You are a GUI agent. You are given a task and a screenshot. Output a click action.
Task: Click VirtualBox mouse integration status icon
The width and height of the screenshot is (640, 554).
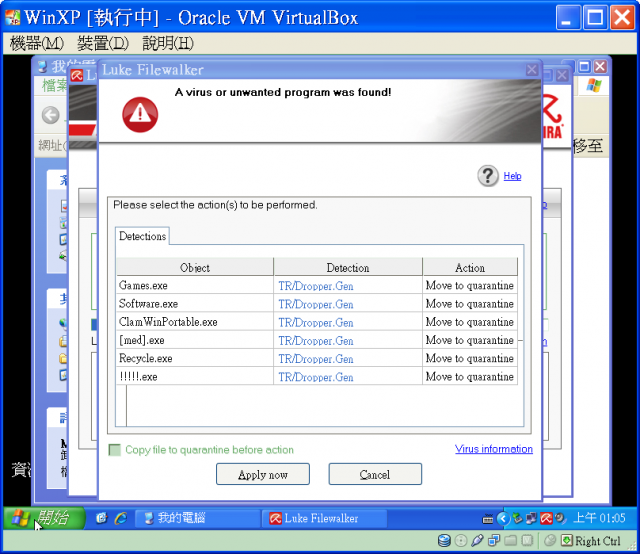click(550, 541)
